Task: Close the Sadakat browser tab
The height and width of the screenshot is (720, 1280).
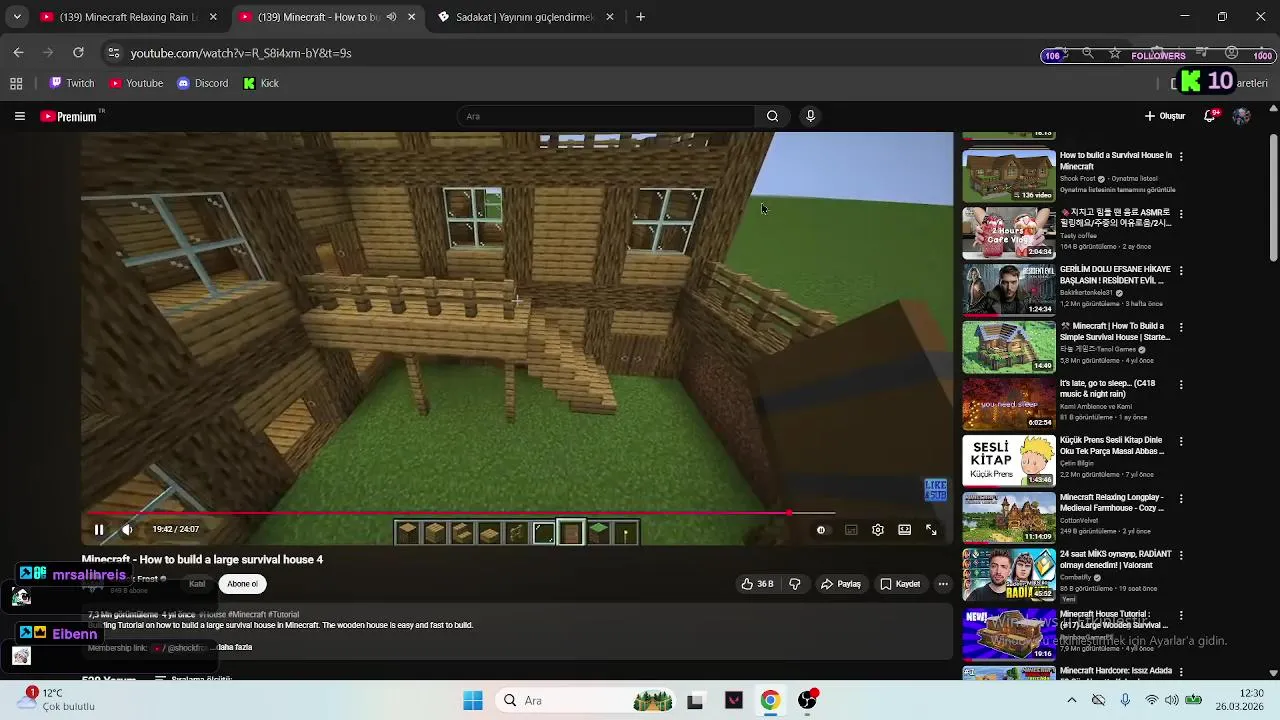Action: (610, 17)
